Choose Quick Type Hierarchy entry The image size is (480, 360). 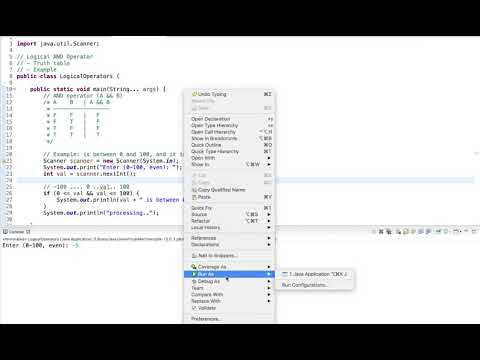[x=230, y=151]
